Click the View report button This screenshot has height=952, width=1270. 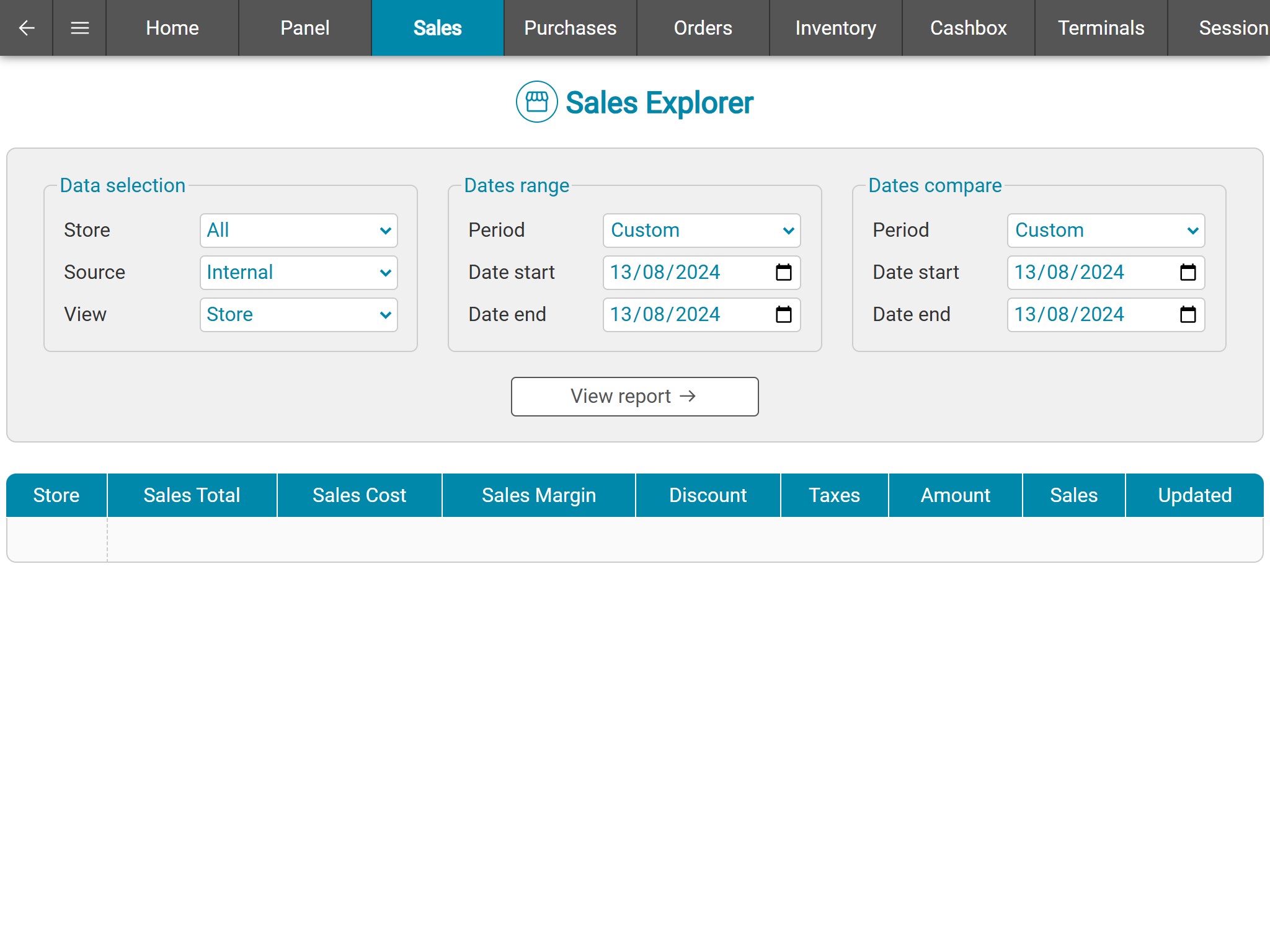[x=634, y=397]
